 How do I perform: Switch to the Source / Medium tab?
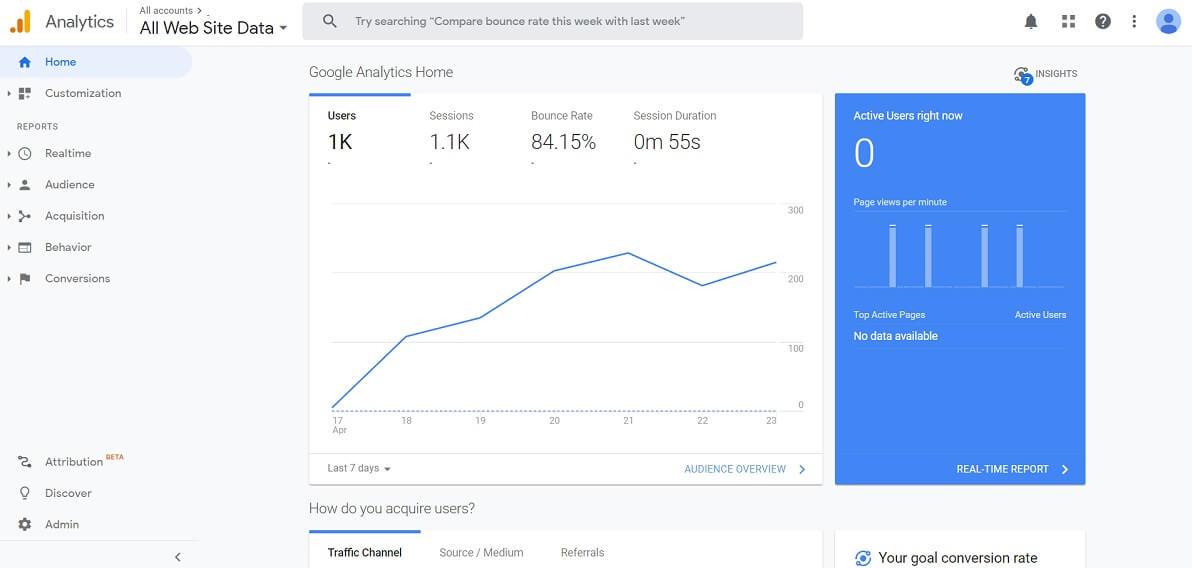click(x=481, y=553)
